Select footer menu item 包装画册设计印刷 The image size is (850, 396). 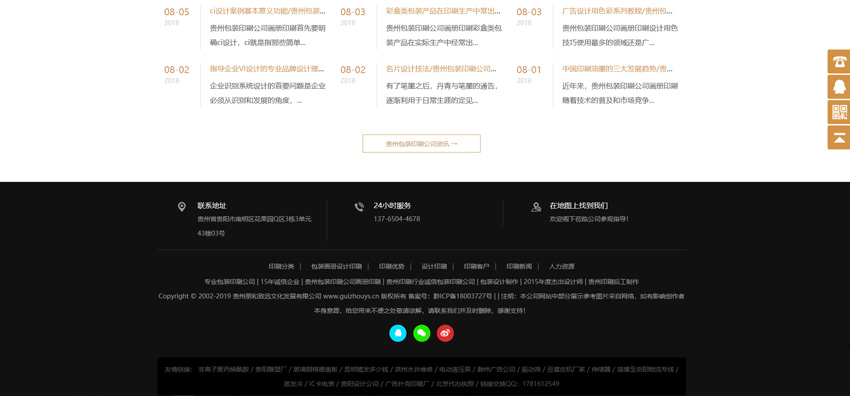pos(336,267)
